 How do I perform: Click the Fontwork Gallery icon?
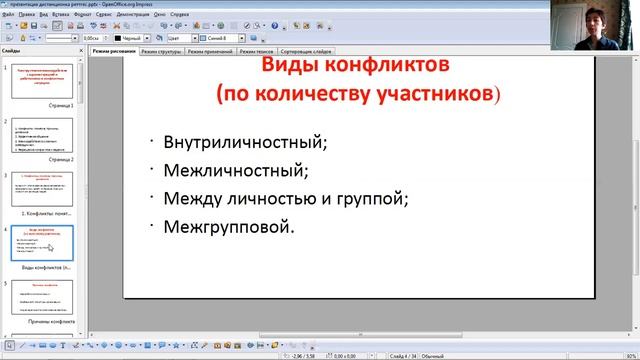(217, 345)
